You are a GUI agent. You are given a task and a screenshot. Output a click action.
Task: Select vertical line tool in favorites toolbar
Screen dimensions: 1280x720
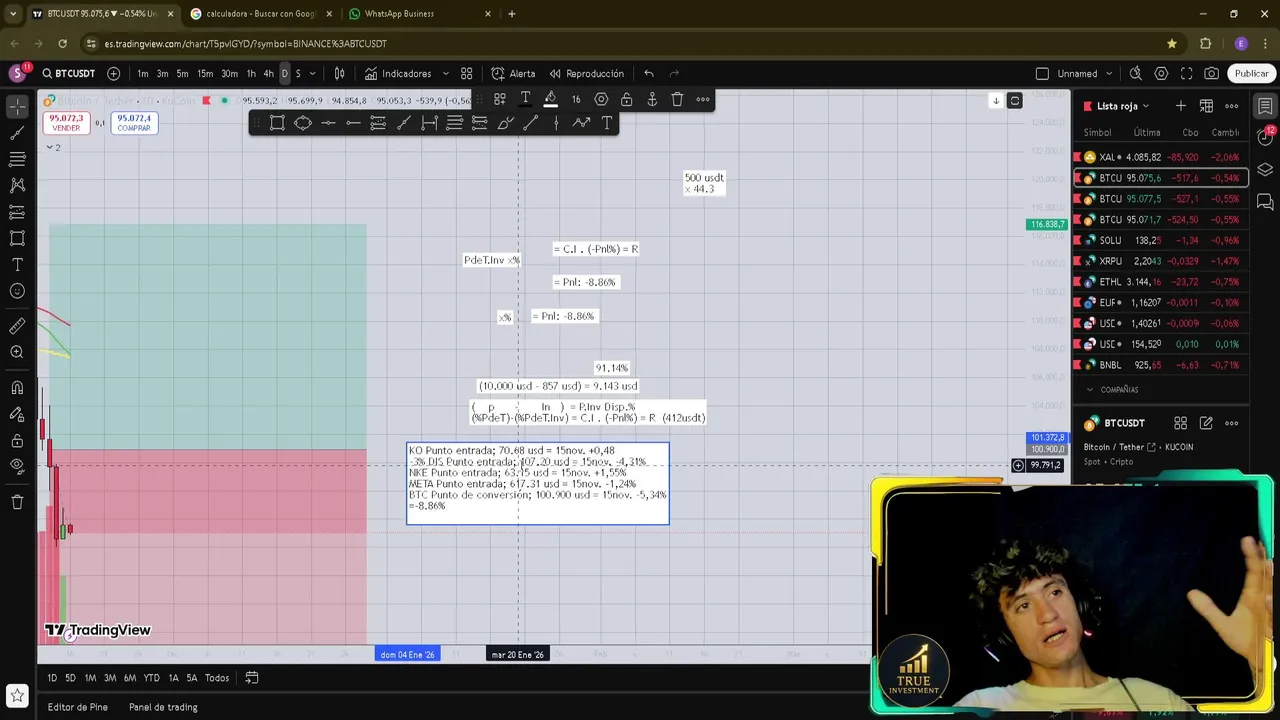[556, 123]
